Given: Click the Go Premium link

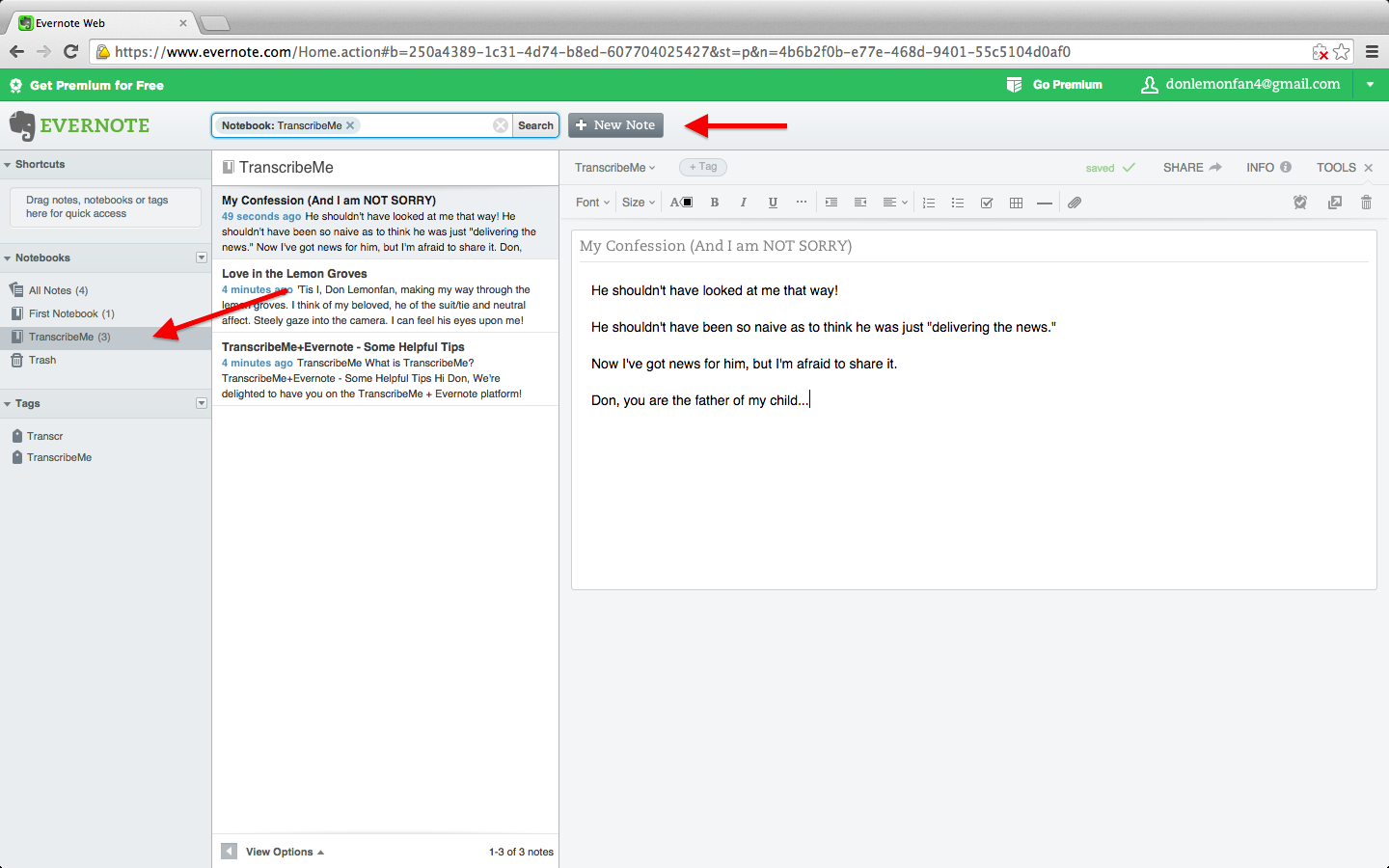Looking at the screenshot, I should coord(1054,85).
